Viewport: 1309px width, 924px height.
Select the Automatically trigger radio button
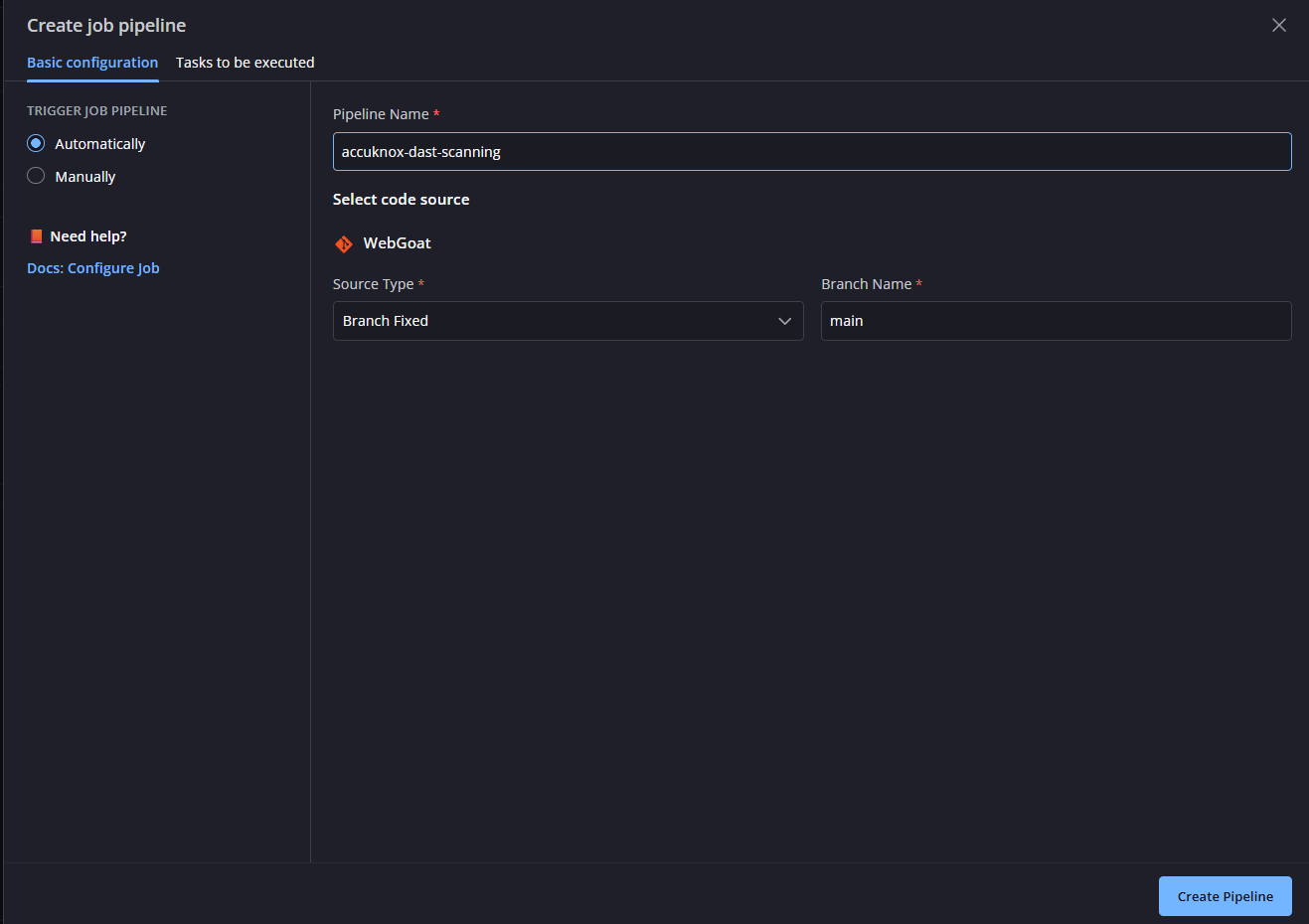pos(36,143)
